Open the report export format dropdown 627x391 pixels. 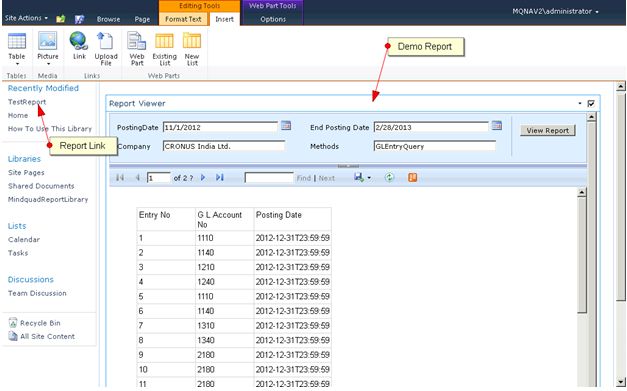tap(369, 178)
